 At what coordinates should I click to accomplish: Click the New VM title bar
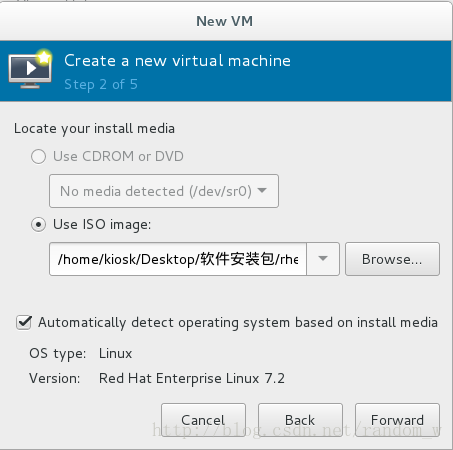tap(225, 21)
